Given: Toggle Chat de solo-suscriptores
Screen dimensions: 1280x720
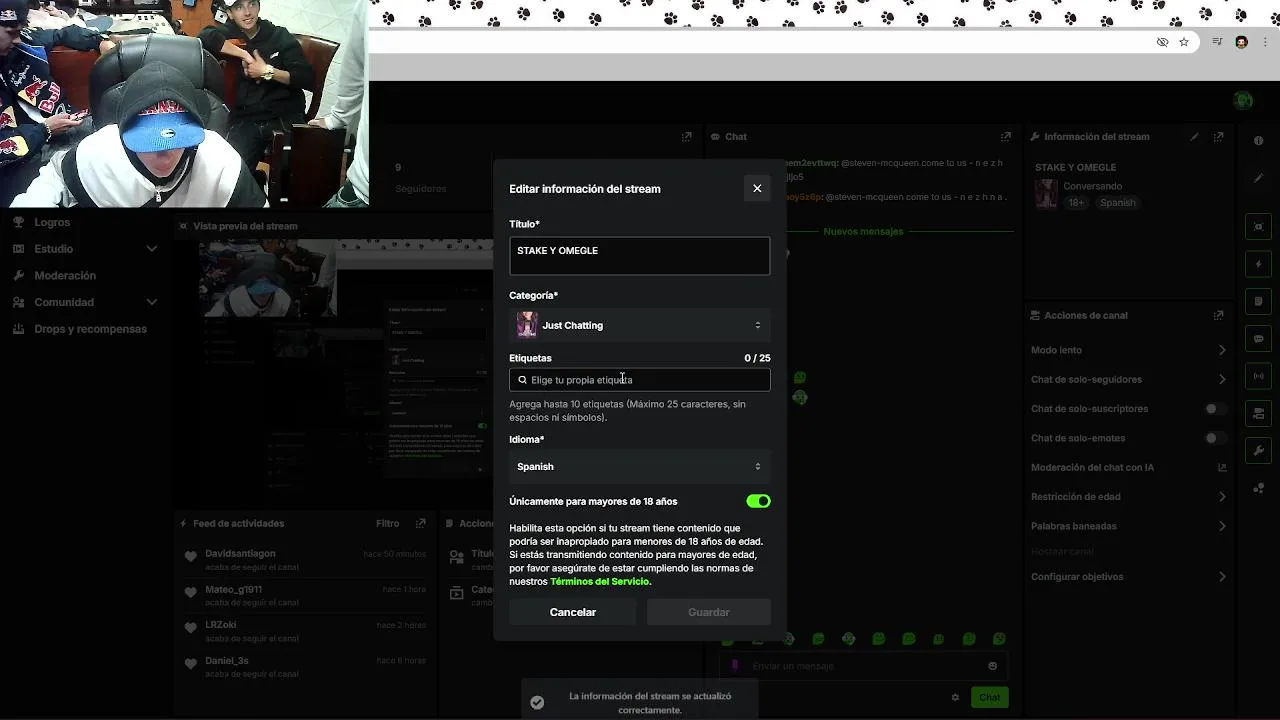Looking at the screenshot, I should 1215,409.
